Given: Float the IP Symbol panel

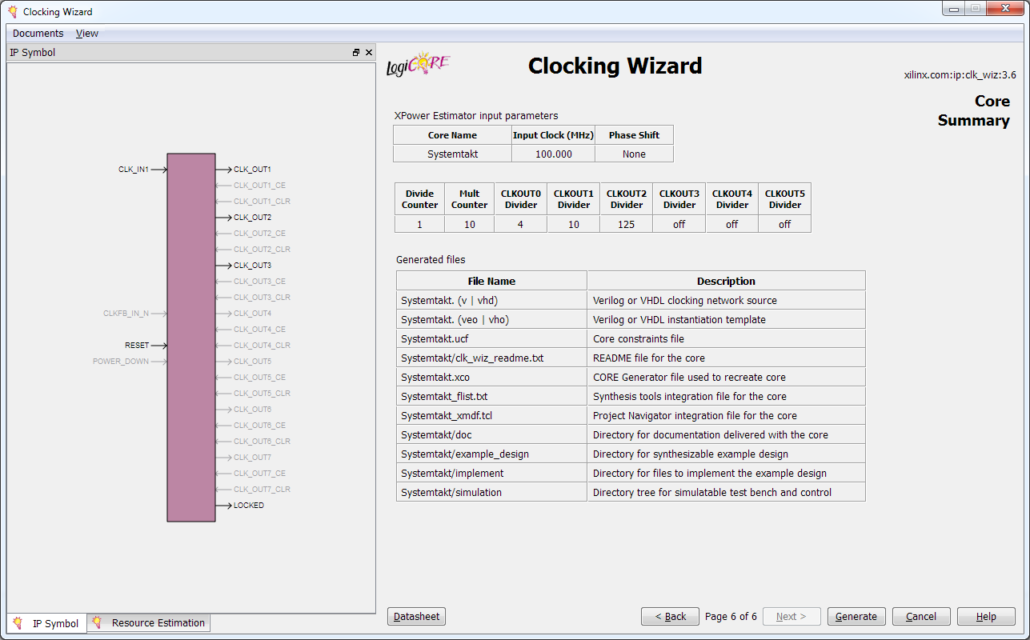Looking at the screenshot, I should pos(356,53).
